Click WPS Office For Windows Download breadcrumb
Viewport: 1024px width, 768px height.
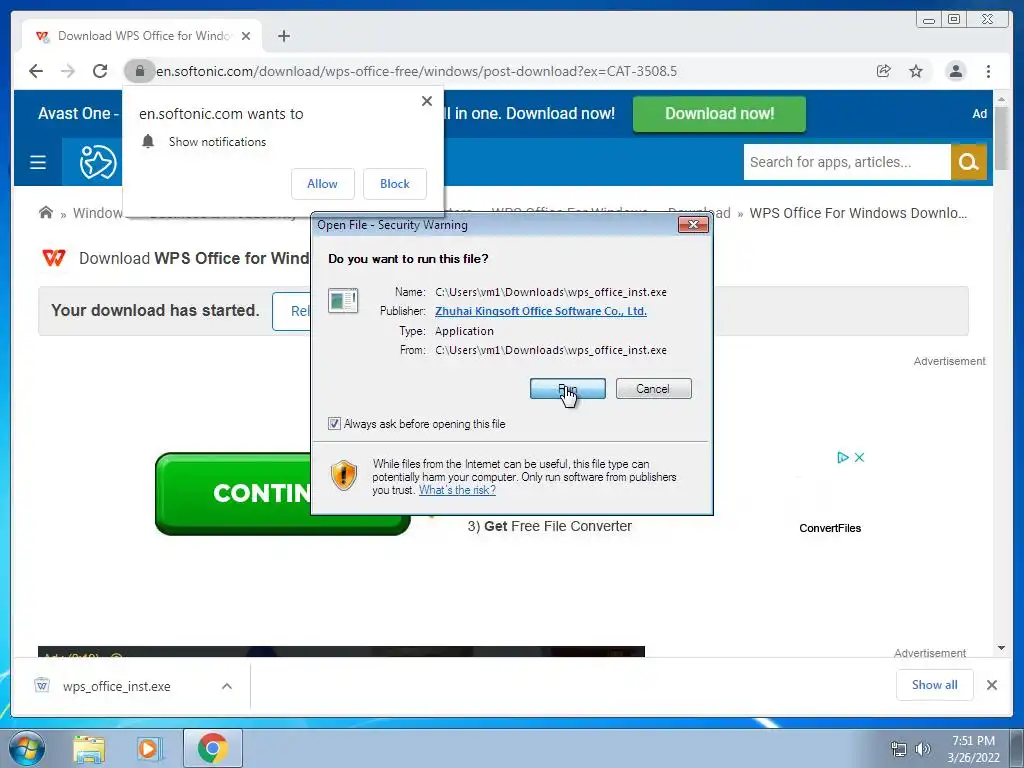858,213
